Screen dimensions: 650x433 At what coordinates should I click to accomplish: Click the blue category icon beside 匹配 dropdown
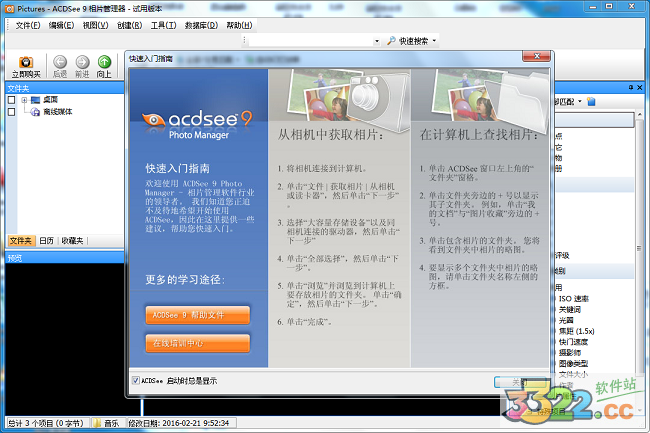click(592, 102)
